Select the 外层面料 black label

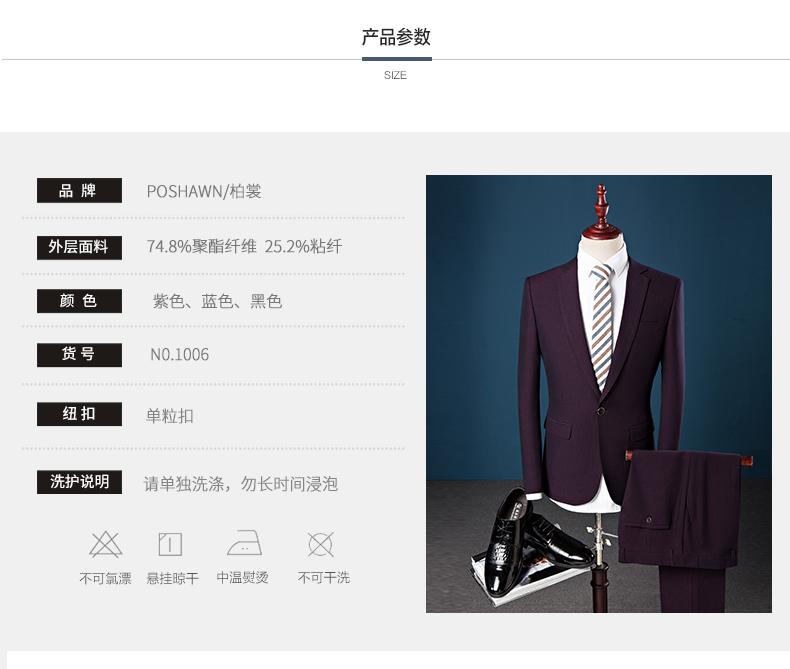79,247
